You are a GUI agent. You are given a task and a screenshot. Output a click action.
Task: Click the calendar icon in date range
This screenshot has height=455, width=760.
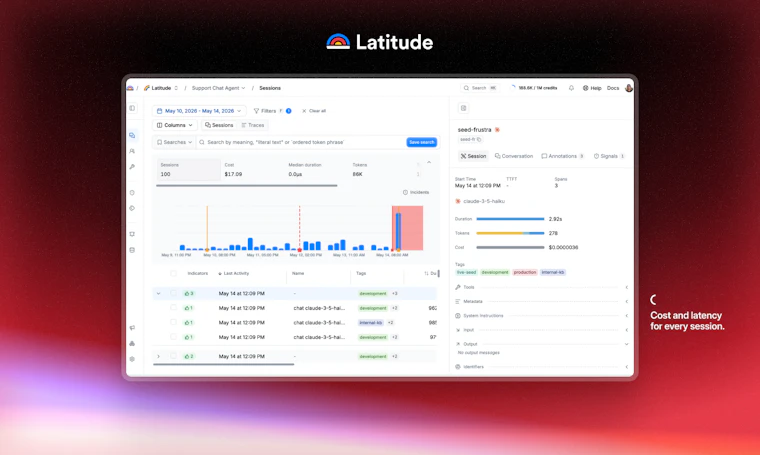[159, 111]
